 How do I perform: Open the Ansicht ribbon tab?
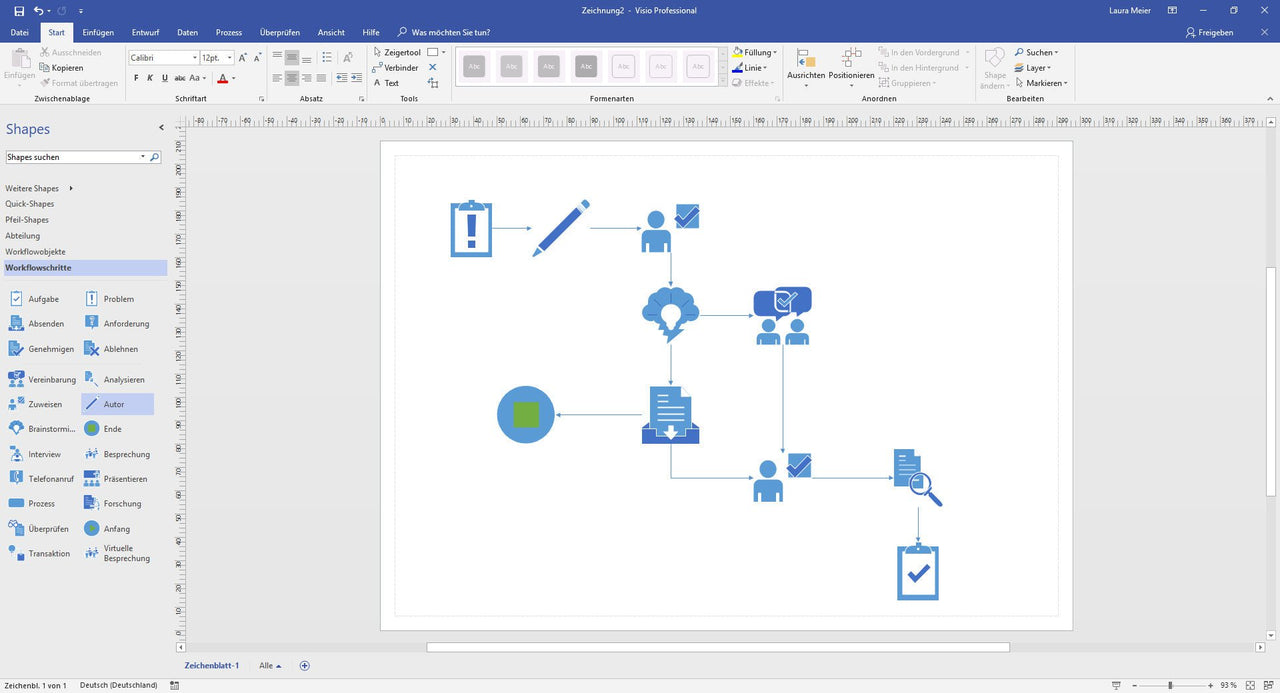pos(330,32)
